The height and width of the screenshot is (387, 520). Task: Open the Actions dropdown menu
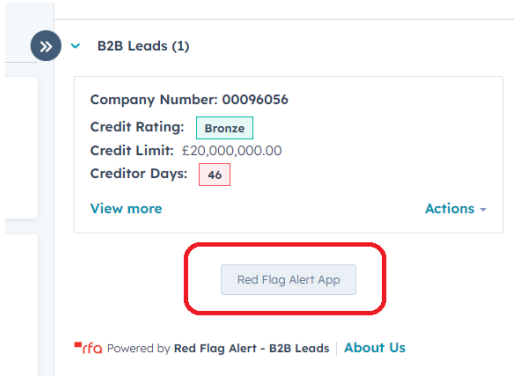coord(456,209)
